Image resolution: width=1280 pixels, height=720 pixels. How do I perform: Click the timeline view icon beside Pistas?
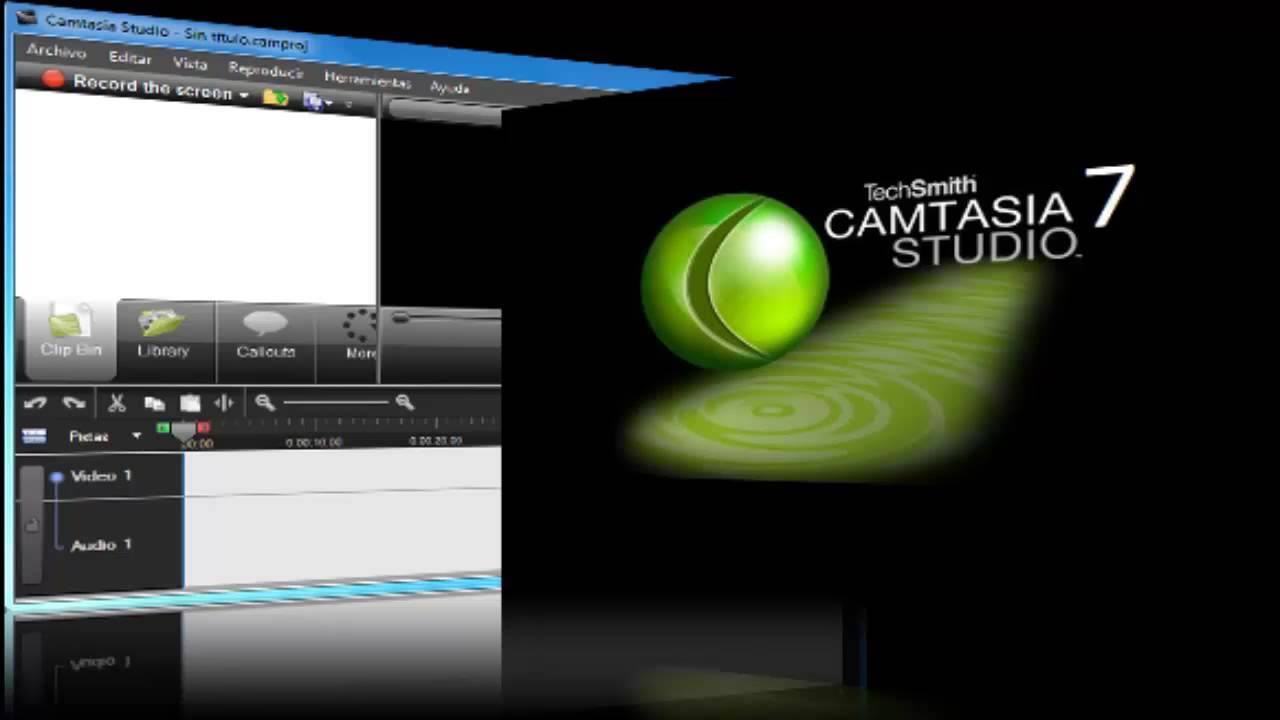pos(34,436)
